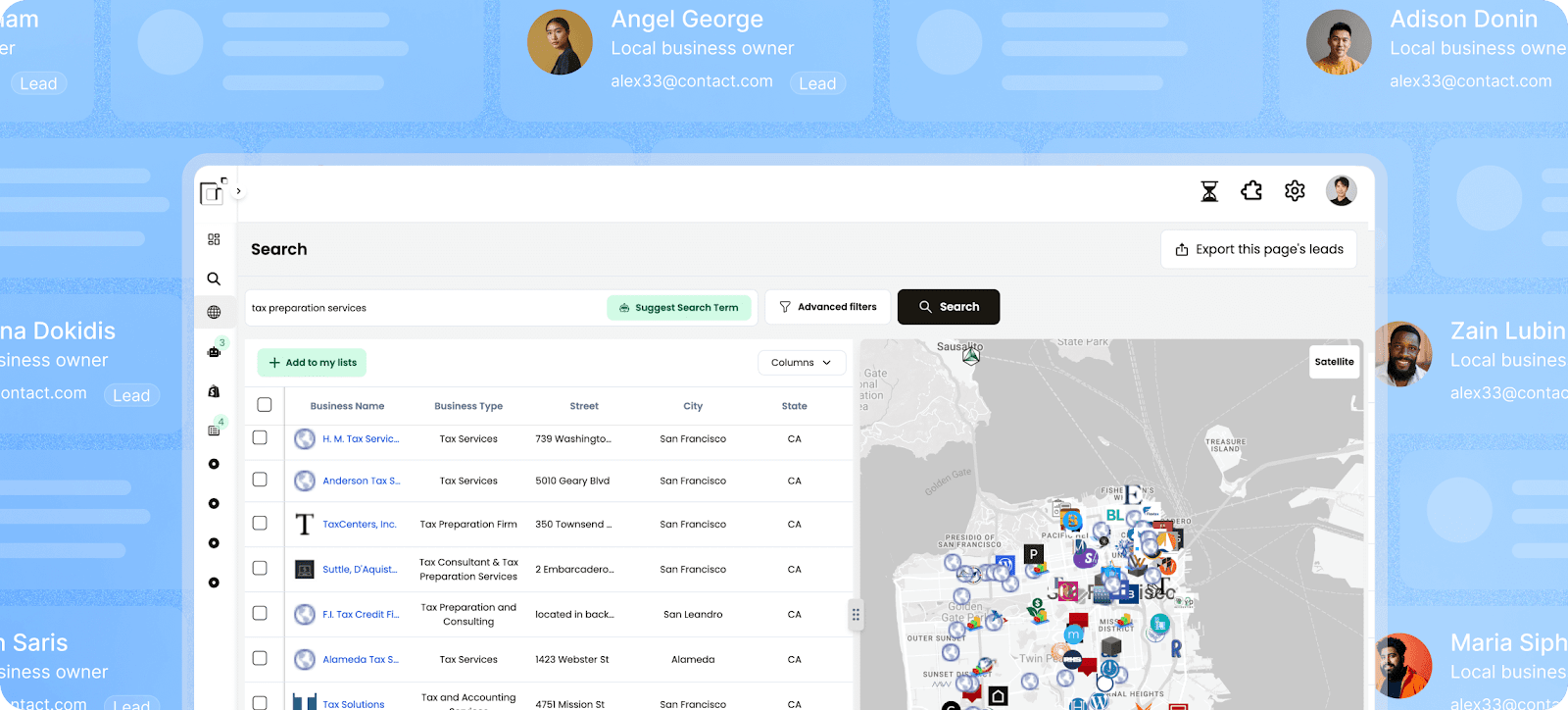Click the H. M. Tax Servic... globe logo

[x=305, y=439]
